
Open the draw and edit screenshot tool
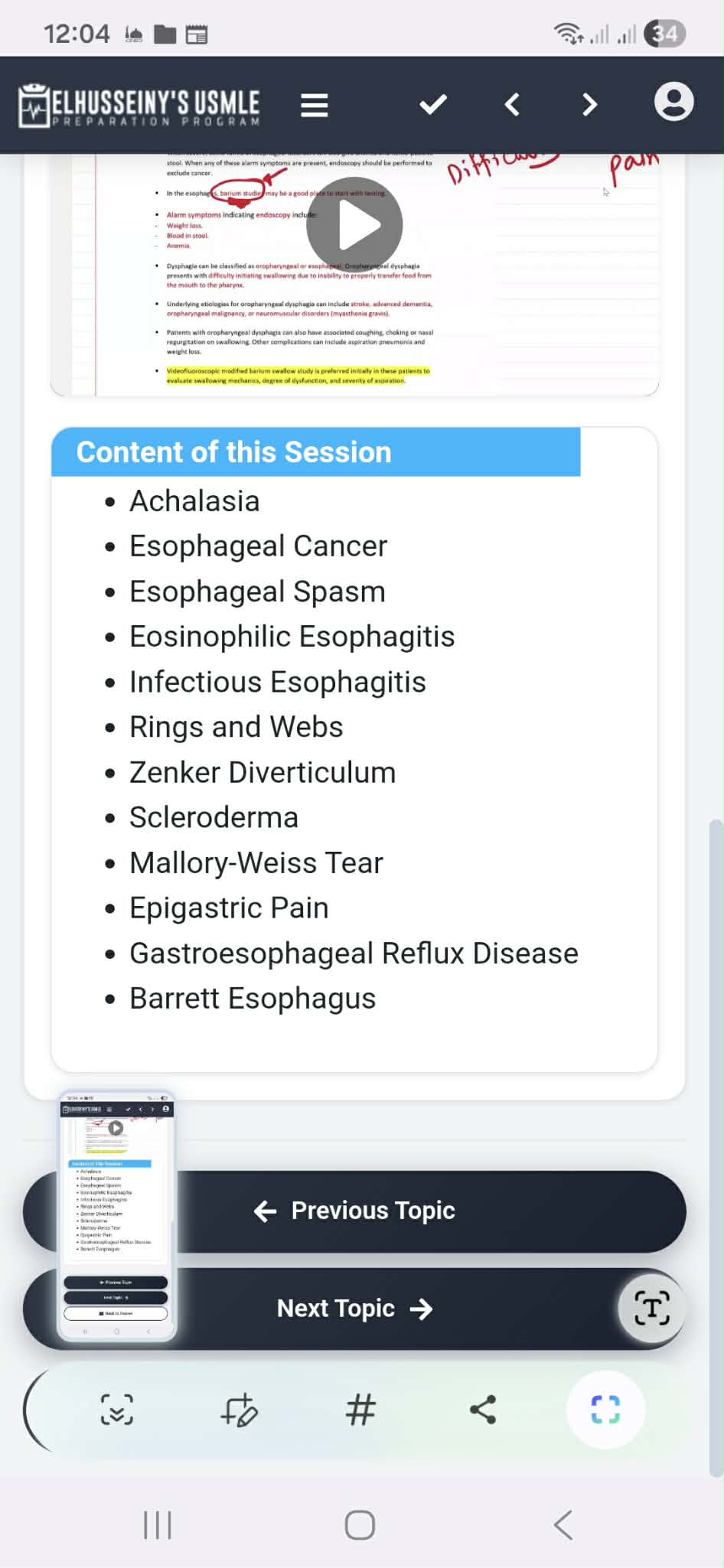239,1410
